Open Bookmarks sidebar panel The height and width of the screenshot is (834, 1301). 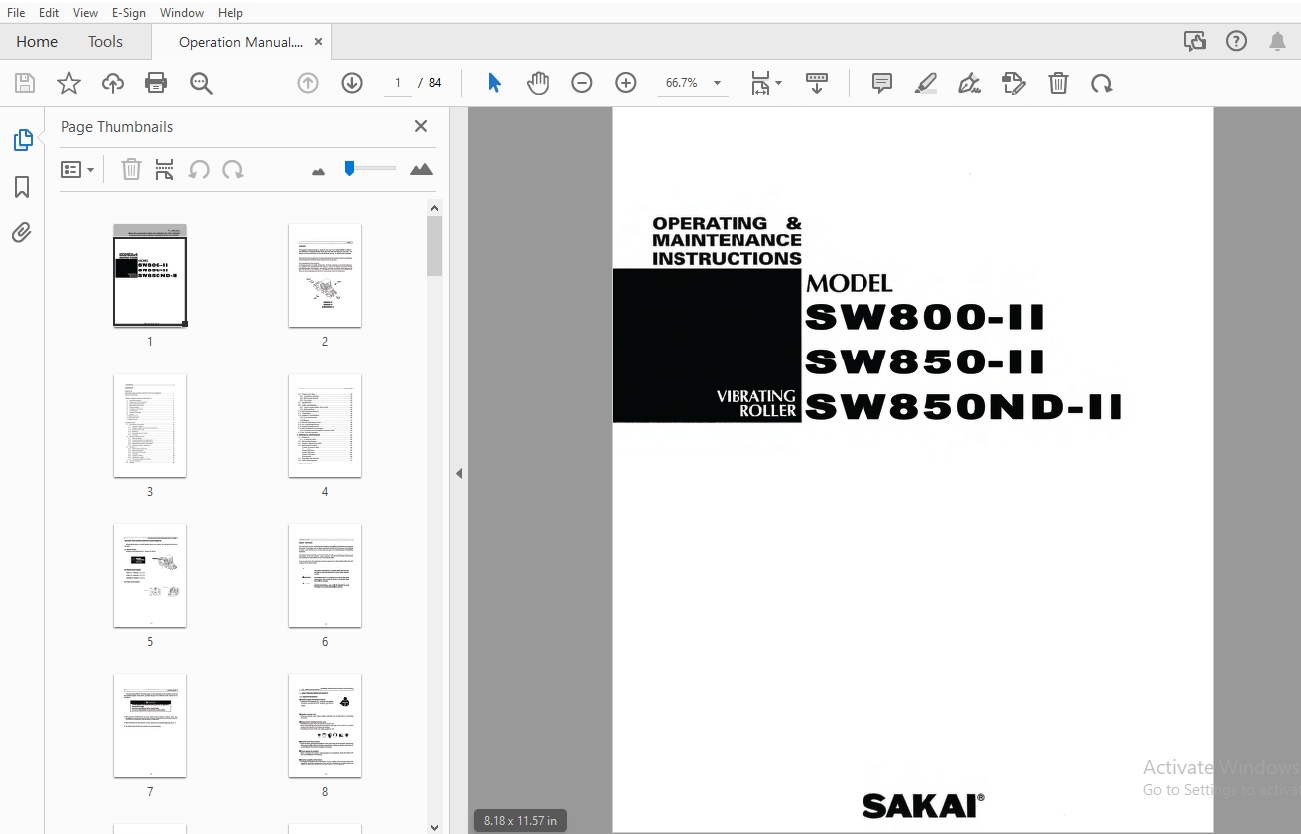[x=22, y=187]
